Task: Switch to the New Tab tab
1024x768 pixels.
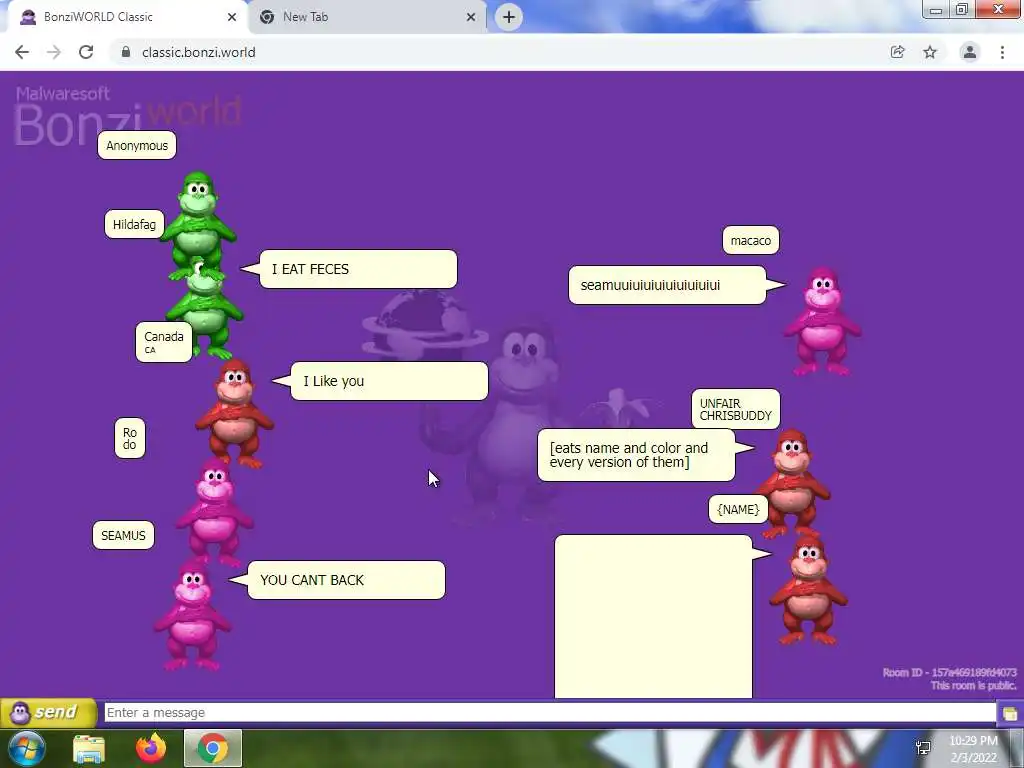Action: tap(366, 17)
